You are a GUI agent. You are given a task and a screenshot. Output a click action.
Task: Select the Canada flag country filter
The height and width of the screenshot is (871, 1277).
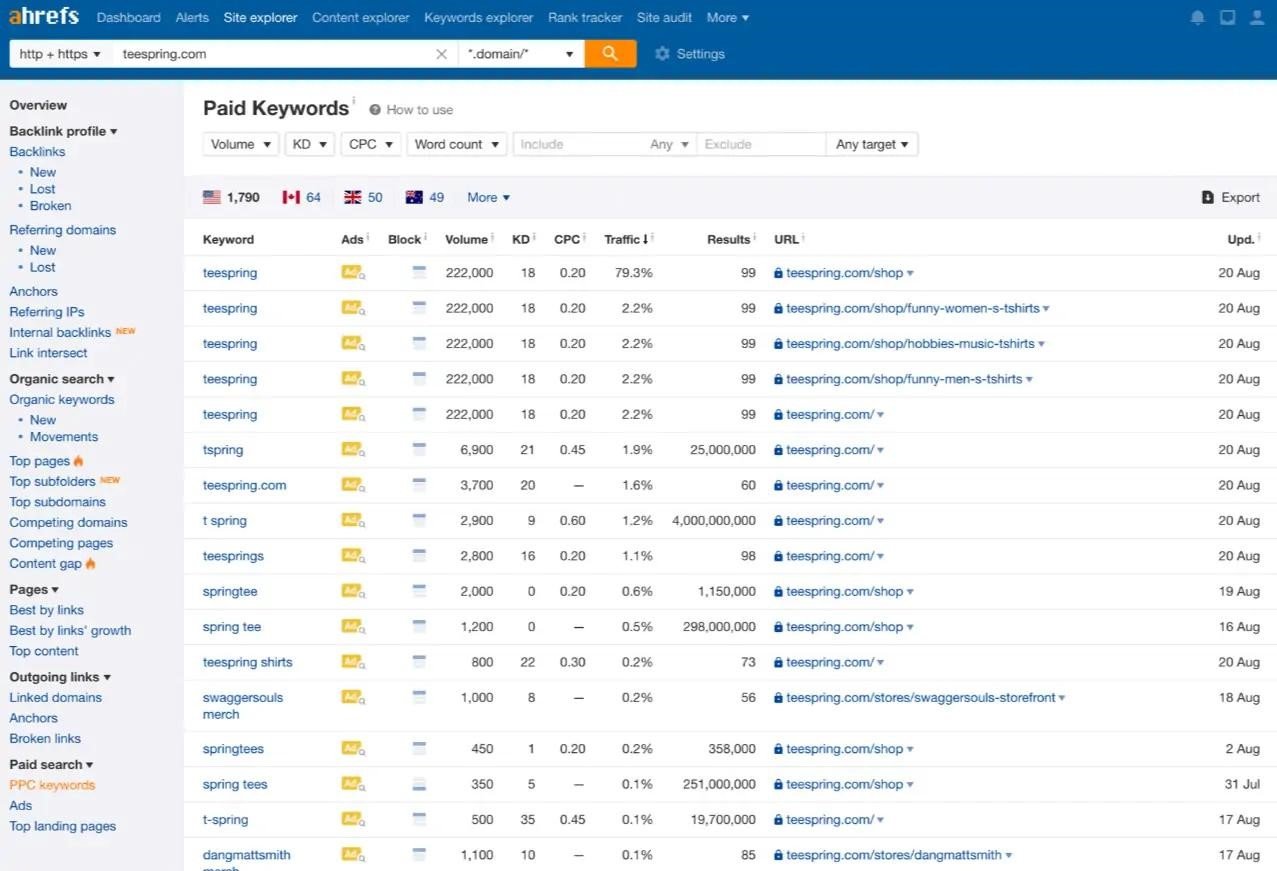click(301, 198)
